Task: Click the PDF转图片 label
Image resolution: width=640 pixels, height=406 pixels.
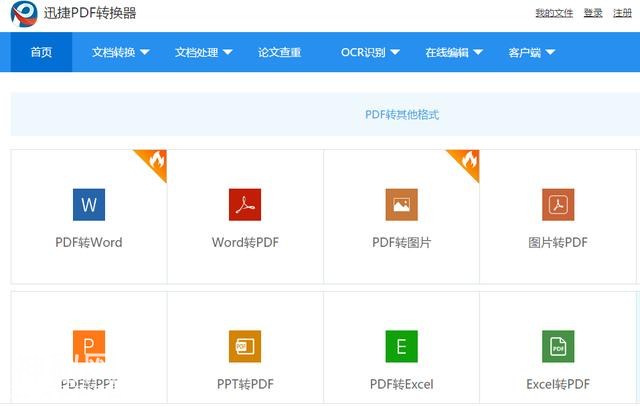Action: [x=402, y=242]
